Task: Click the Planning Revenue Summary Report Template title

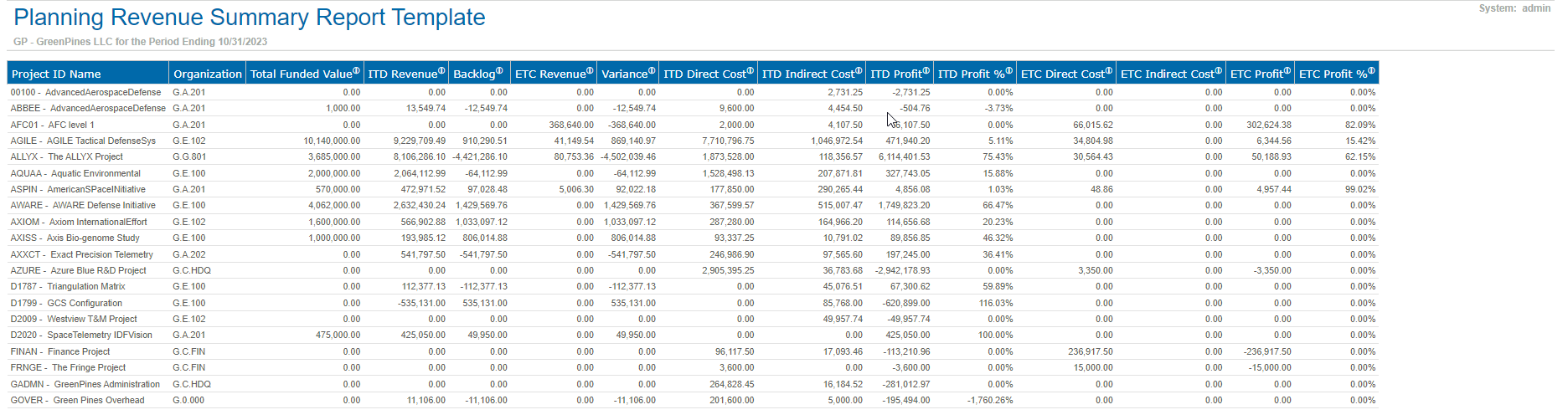Action: point(250,18)
